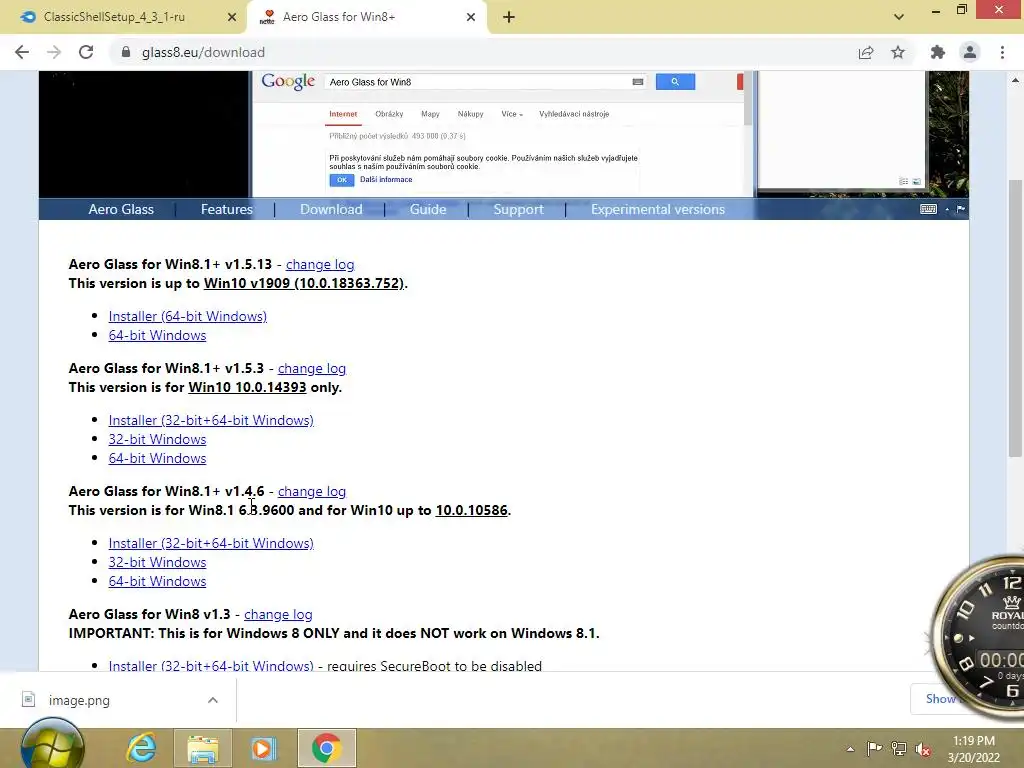Switch to the ClassicShellSetup_4_3_1-ru tab
Viewport: 1024px width, 768px height.
[124, 17]
